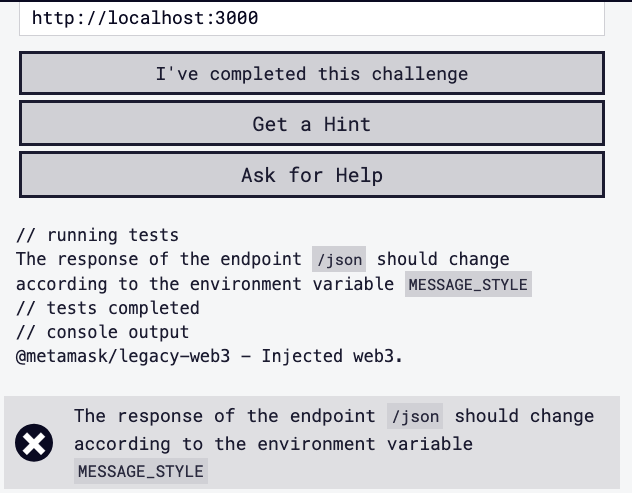Click MESSAGE_STYLE tag in failed test panel
This screenshot has height=493, width=632.
point(140,471)
